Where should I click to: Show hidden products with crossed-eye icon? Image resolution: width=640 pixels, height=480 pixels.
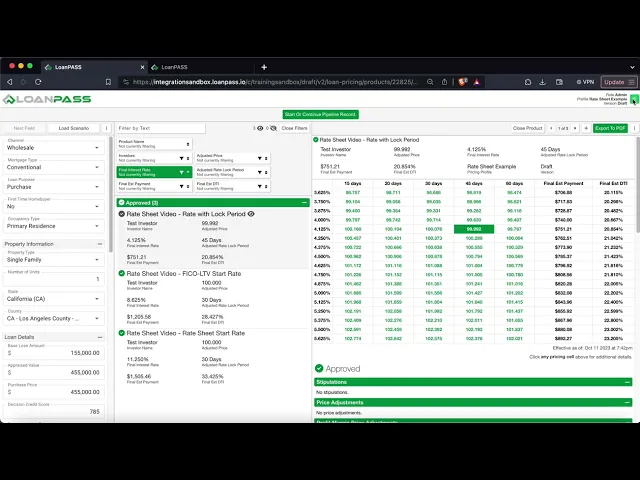coord(273,128)
